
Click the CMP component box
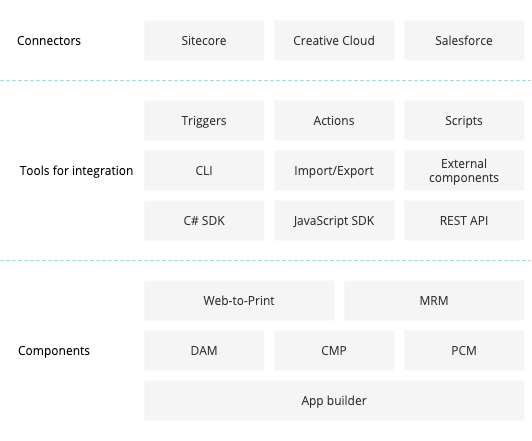[x=334, y=350]
